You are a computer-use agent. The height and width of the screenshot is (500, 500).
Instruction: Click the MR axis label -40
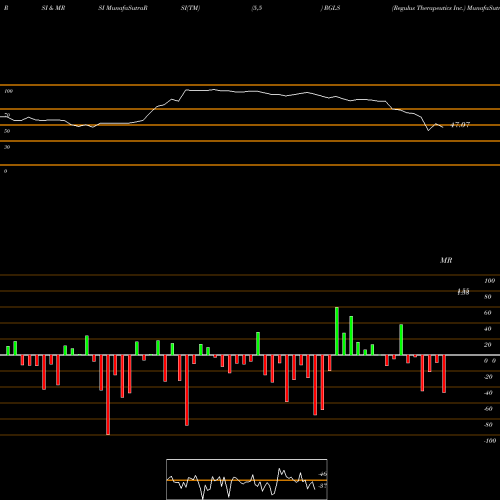[x=488, y=393]
